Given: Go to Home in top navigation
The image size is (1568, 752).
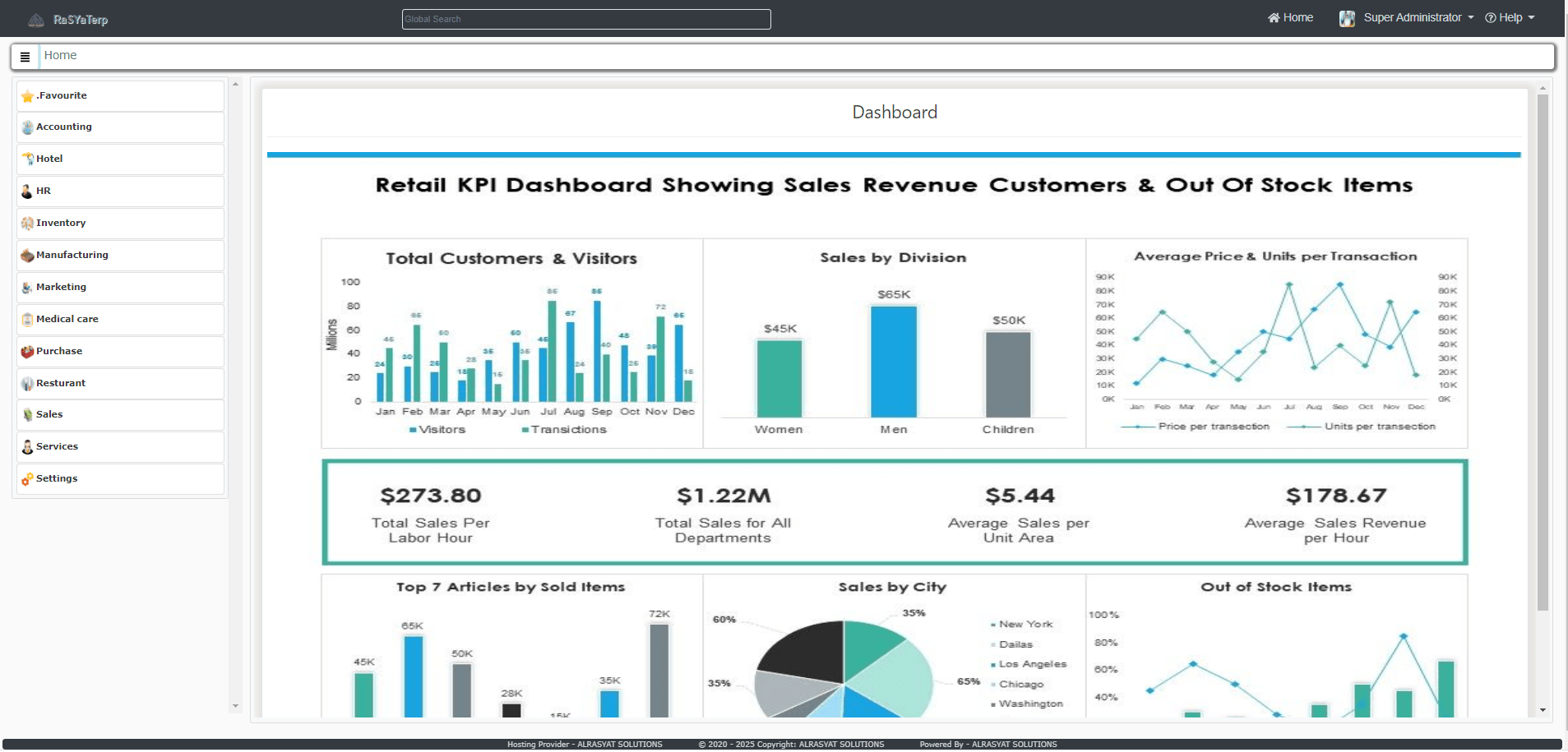Looking at the screenshot, I should point(1290,18).
